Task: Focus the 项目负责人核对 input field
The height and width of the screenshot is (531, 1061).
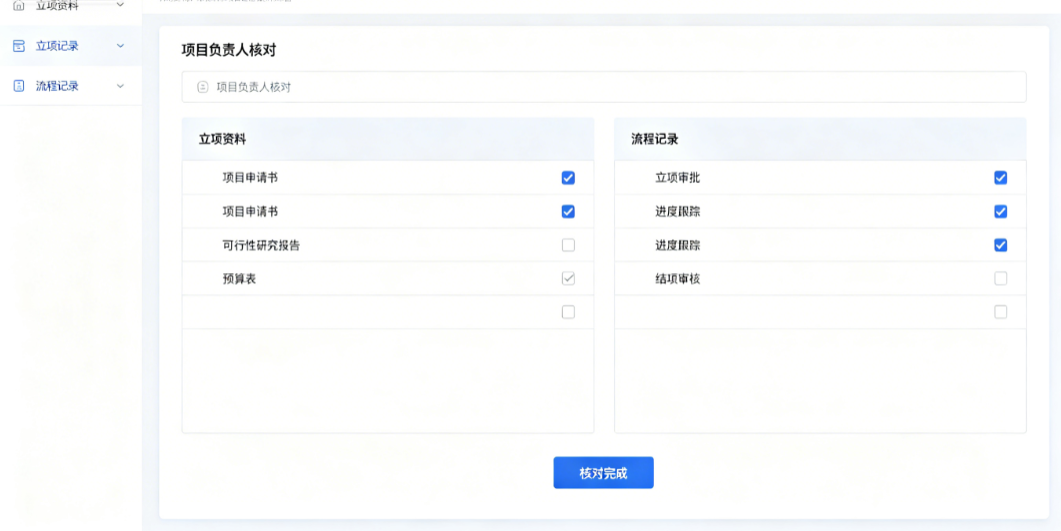Action: [604, 87]
